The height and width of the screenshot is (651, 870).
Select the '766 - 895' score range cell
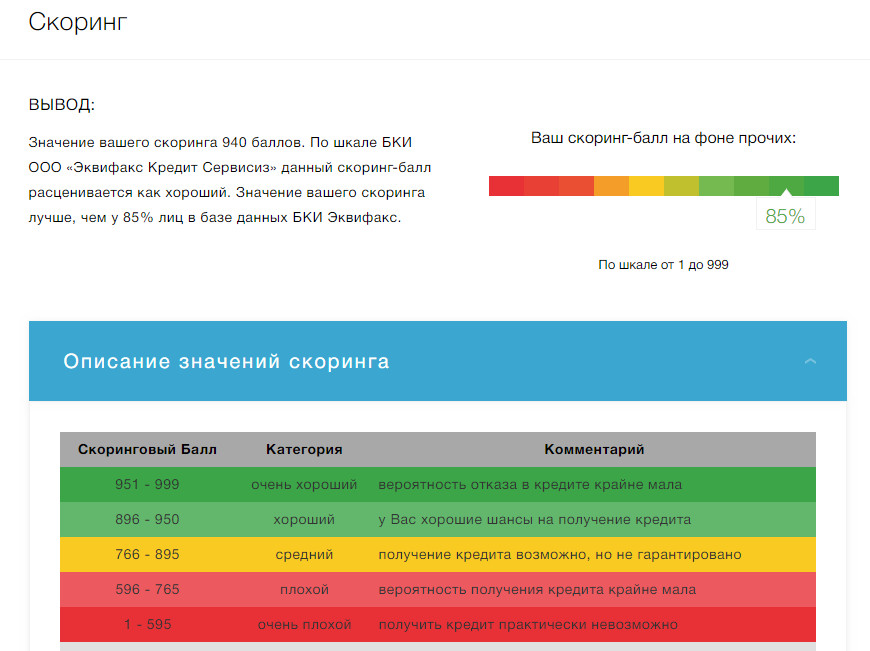pos(147,555)
